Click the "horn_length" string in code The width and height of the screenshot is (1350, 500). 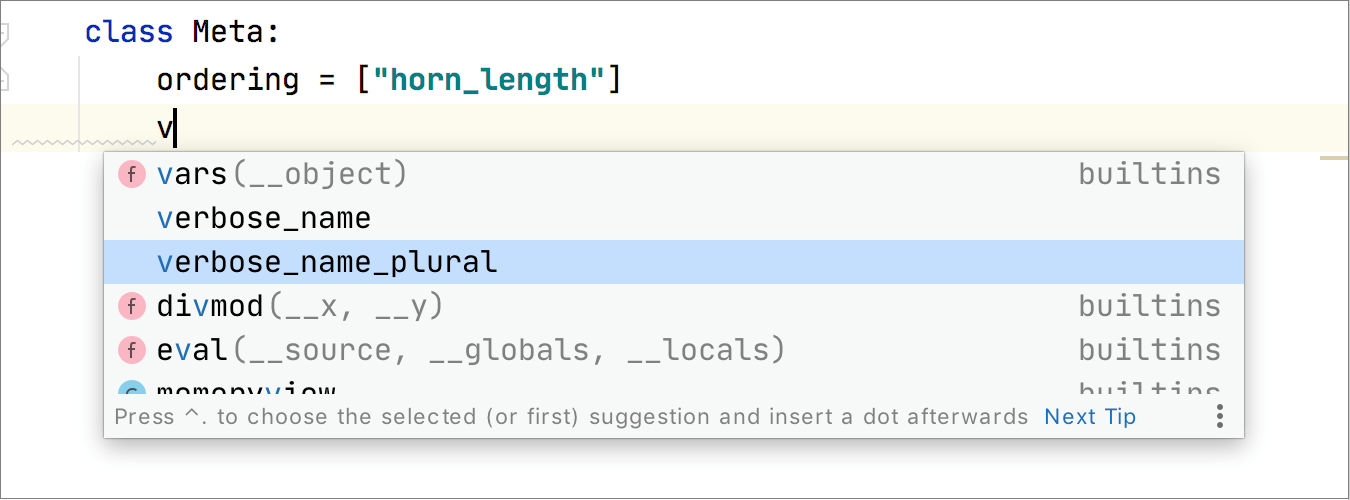[490, 78]
